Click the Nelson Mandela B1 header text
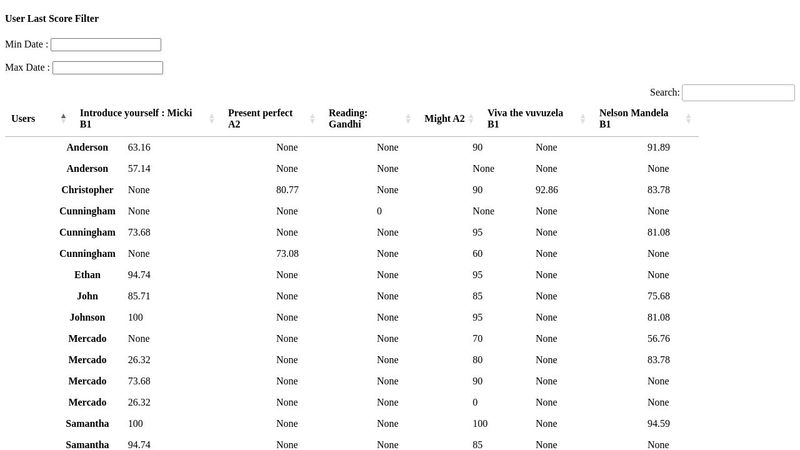Screen dimensions: 800x450 coord(634,118)
